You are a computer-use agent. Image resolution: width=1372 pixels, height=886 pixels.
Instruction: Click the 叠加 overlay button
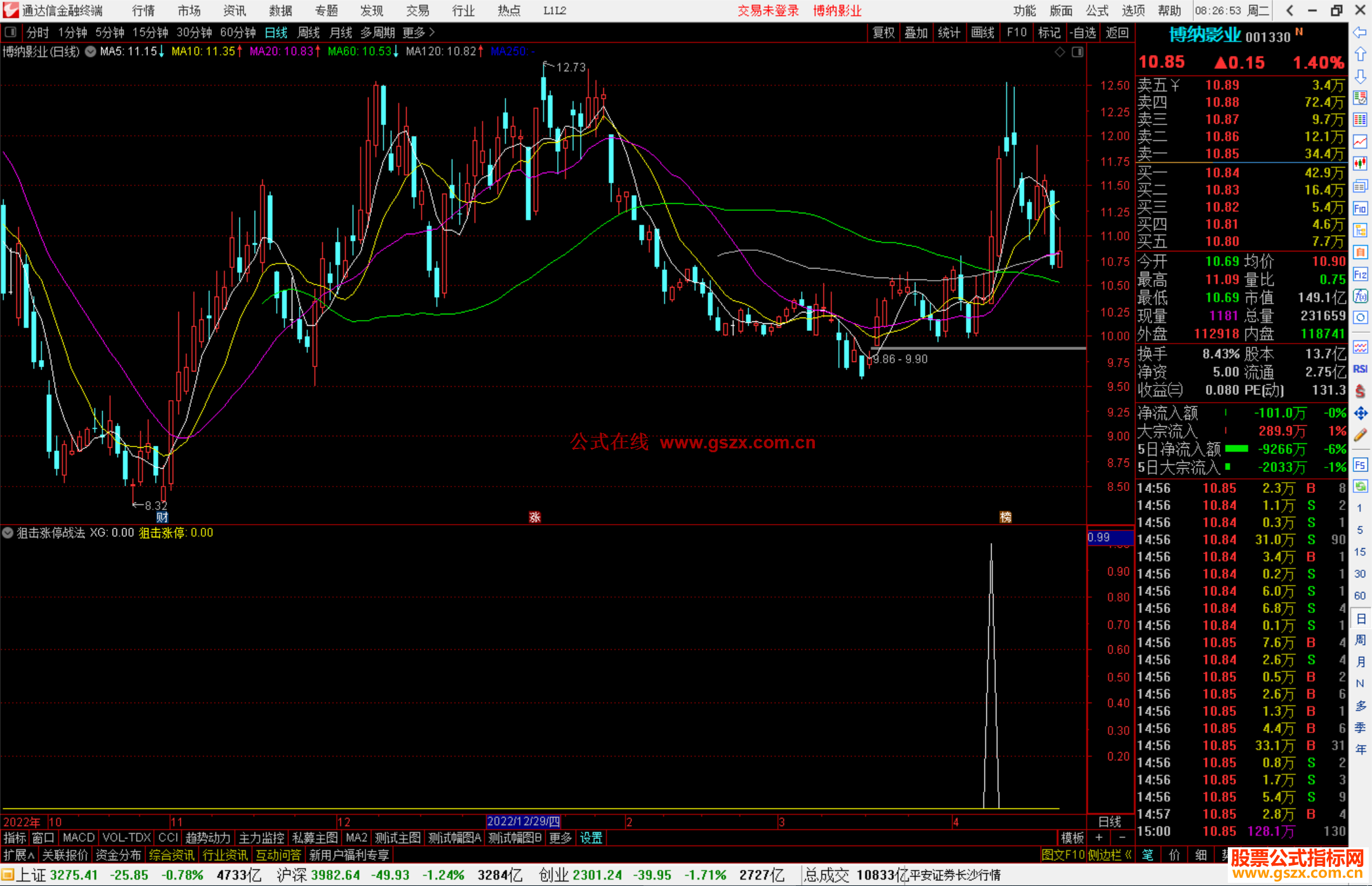[917, 32]
